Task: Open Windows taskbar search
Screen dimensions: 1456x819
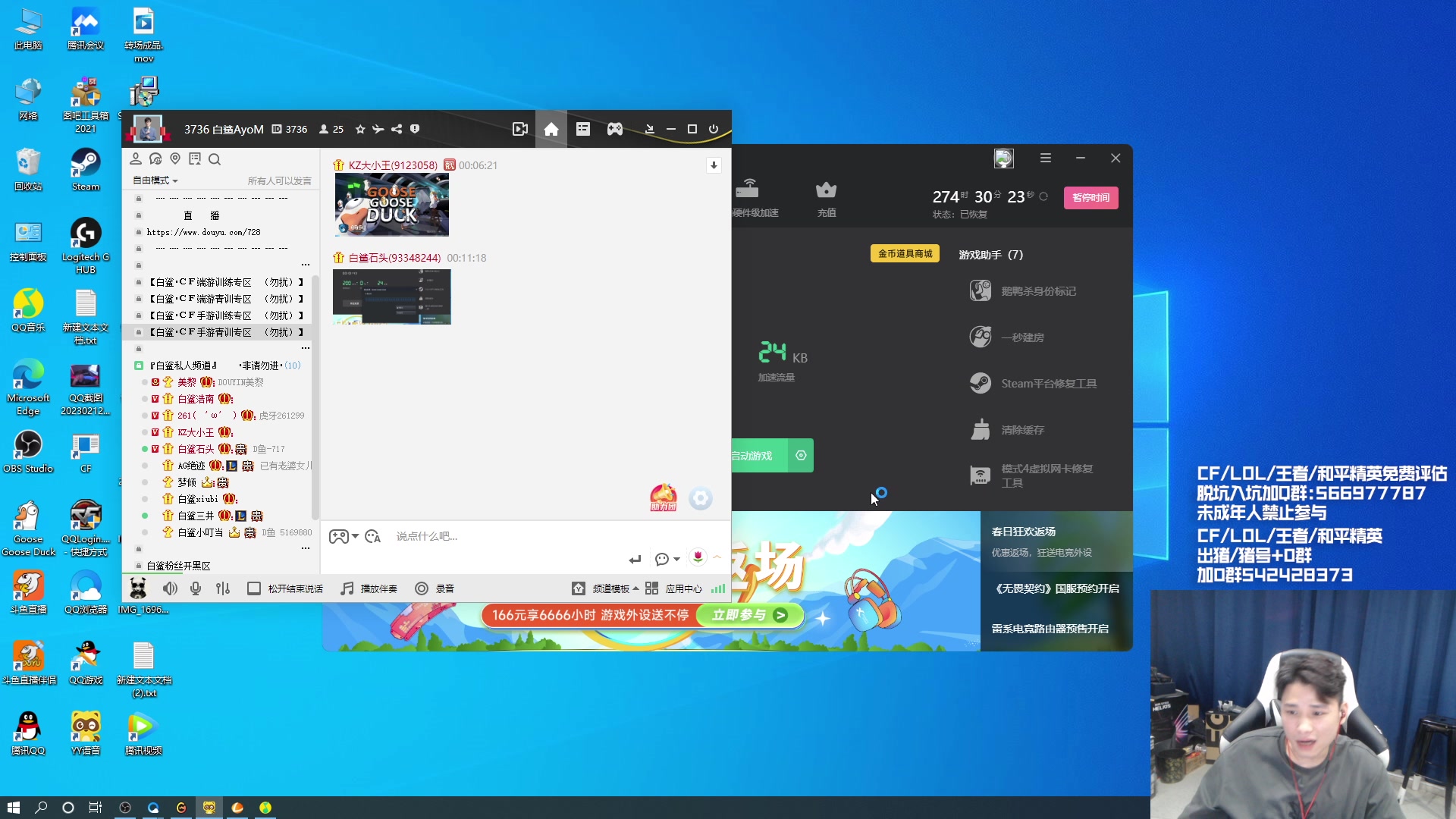Action: 41,808
